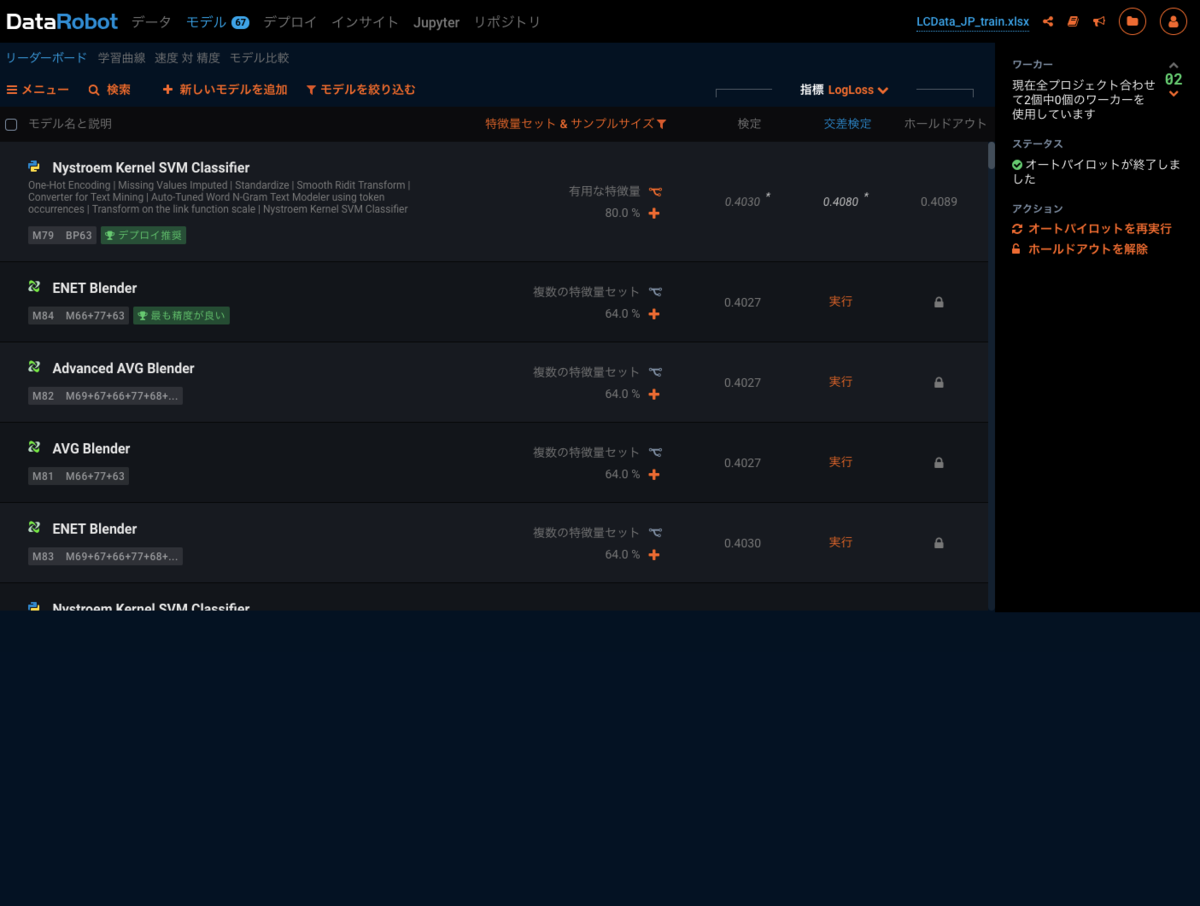Switch to the 学習曲線 sub-tab

pos(121,58)
